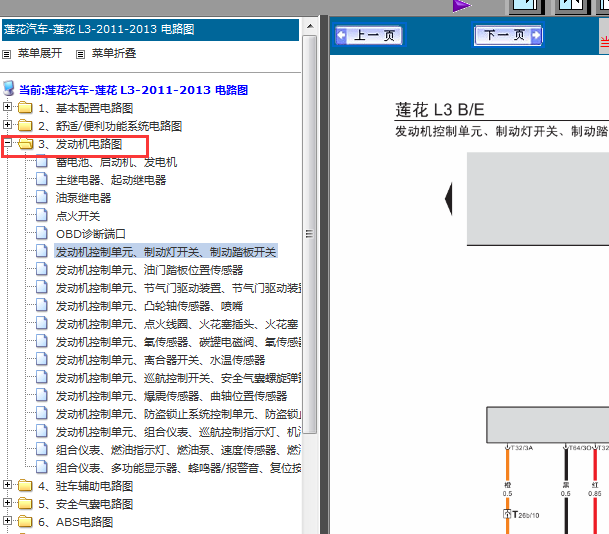Expand the 1、基本配置电路图 folder
The width and height of the screenshot is (609, 534).
pyautogui.click(x=7, y=106)
